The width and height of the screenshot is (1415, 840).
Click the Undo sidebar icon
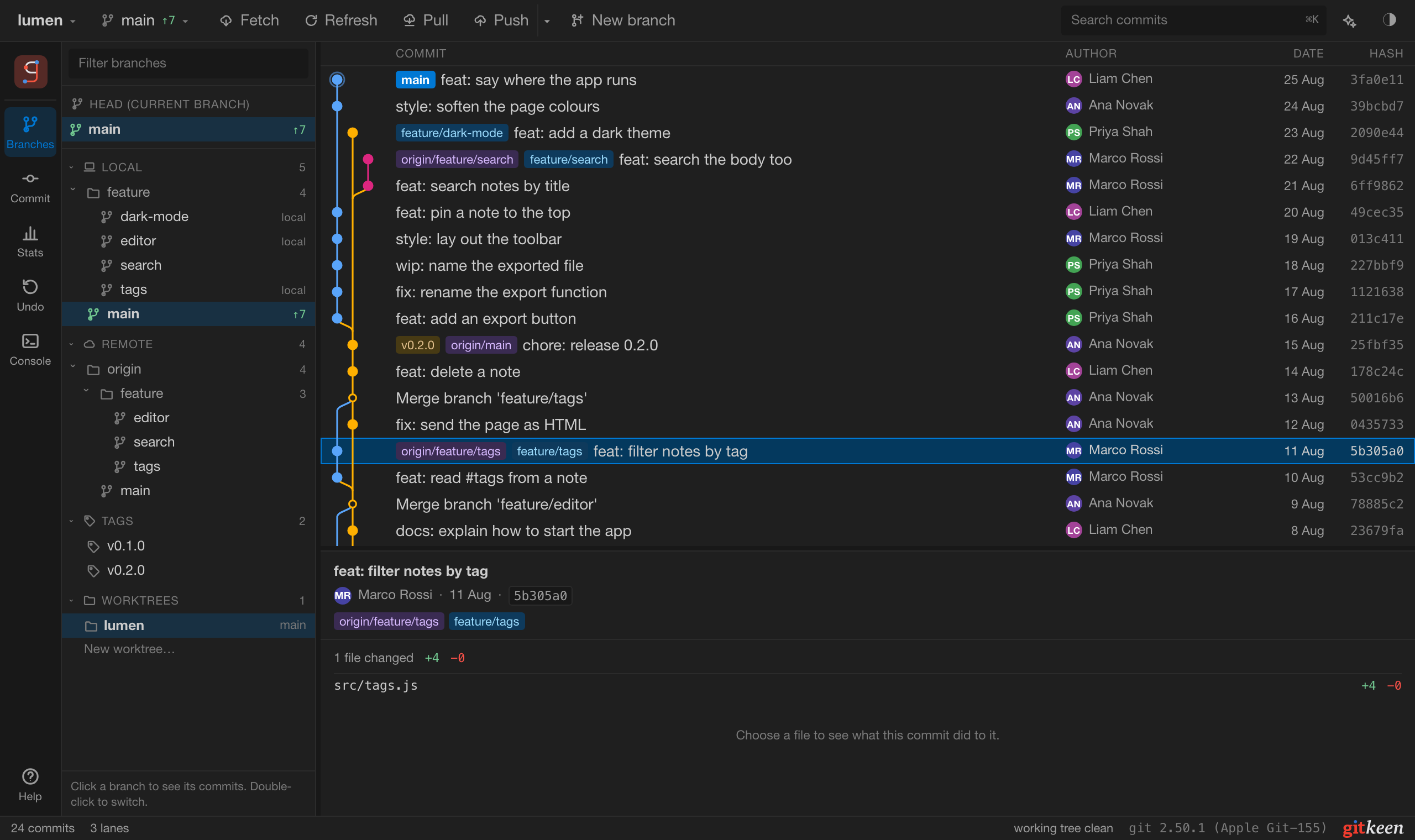(x=30, y=296)
